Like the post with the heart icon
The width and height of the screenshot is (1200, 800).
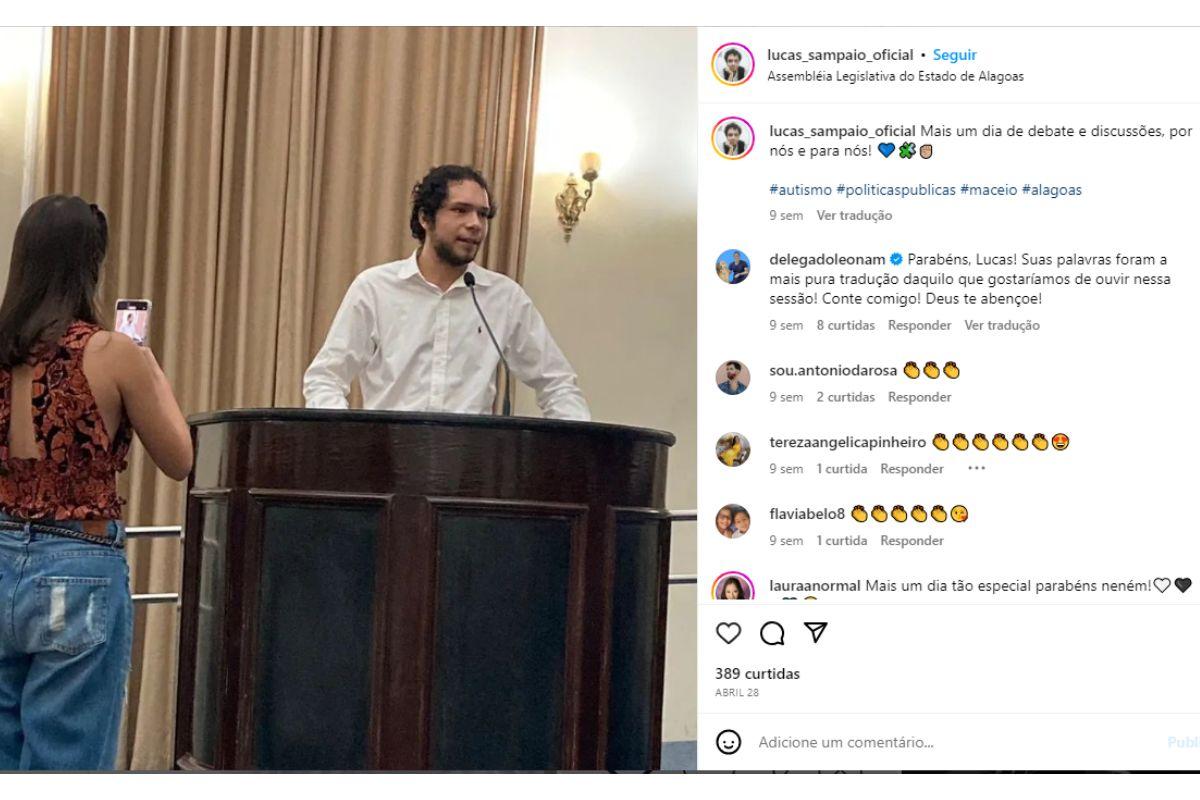729,633
